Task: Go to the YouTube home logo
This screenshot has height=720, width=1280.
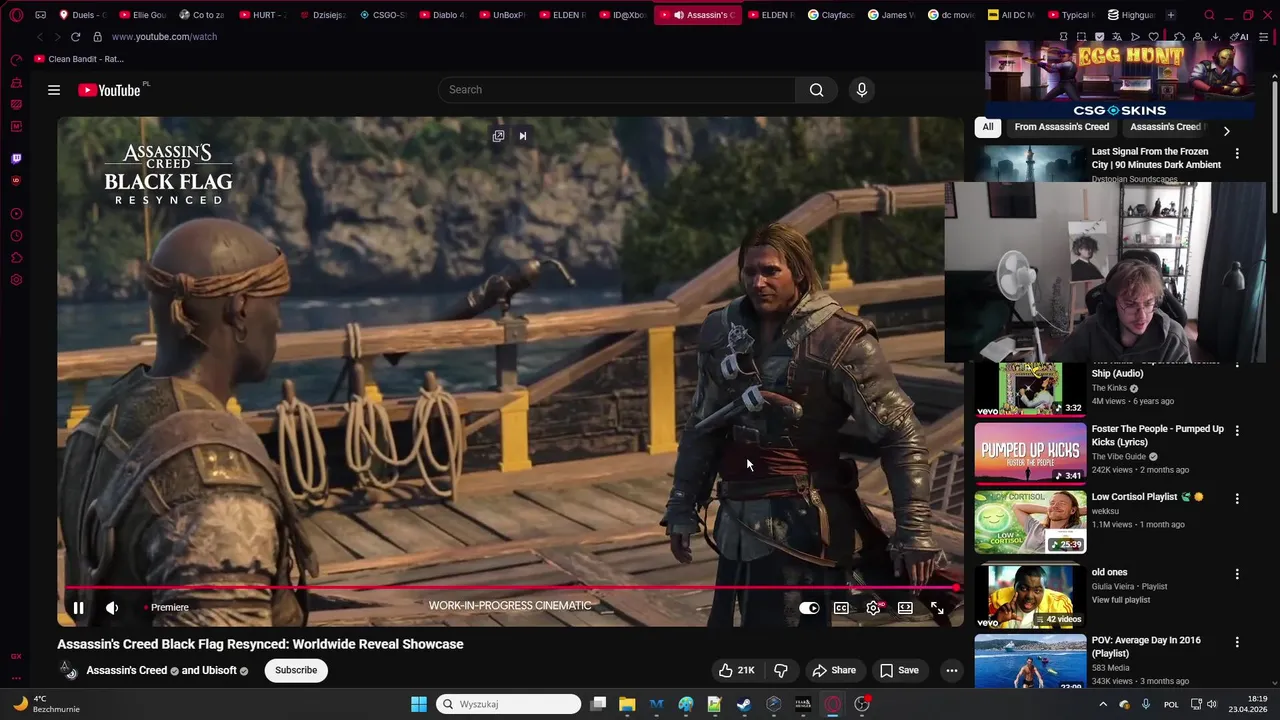Action: [x=109, y=90]
